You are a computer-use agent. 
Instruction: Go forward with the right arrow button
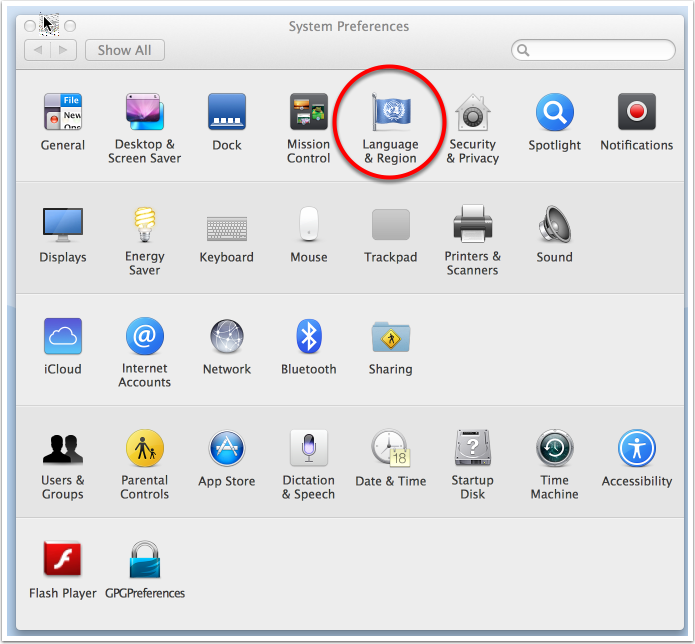point(63,50)
